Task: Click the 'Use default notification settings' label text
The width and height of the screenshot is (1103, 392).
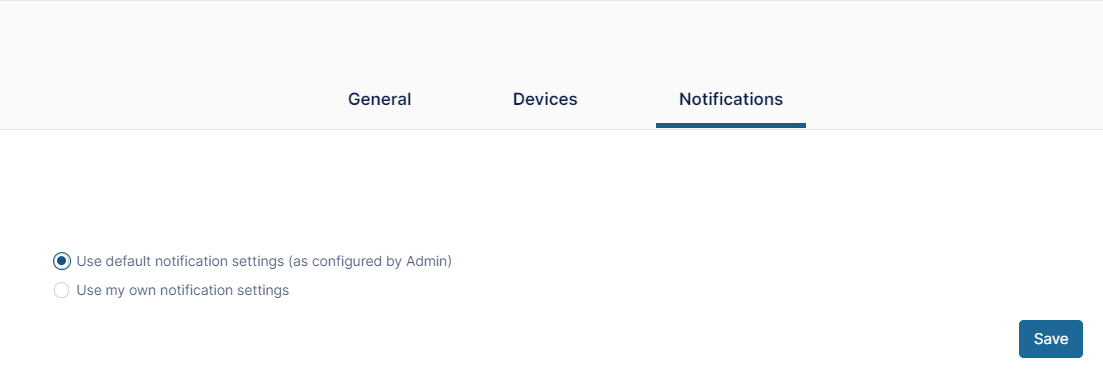Action: point(180,261)
